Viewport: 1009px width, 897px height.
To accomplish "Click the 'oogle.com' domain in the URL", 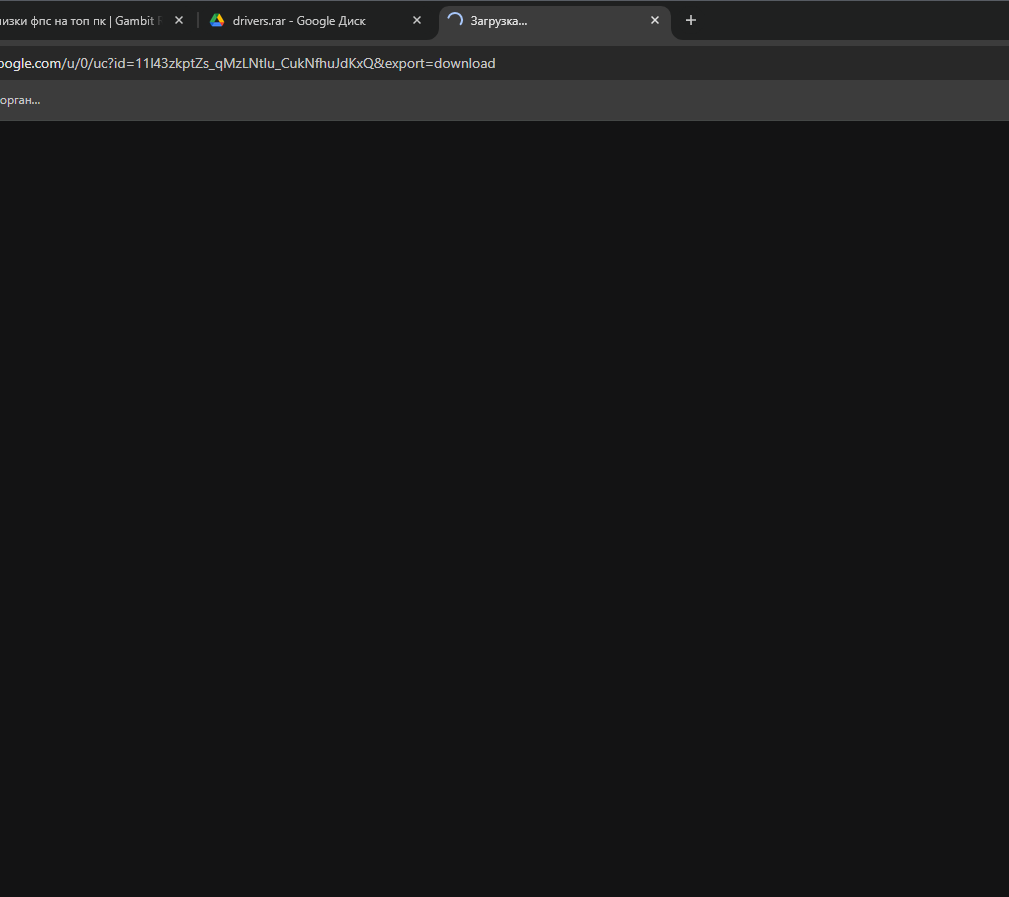I will click(x=30, y=63).
